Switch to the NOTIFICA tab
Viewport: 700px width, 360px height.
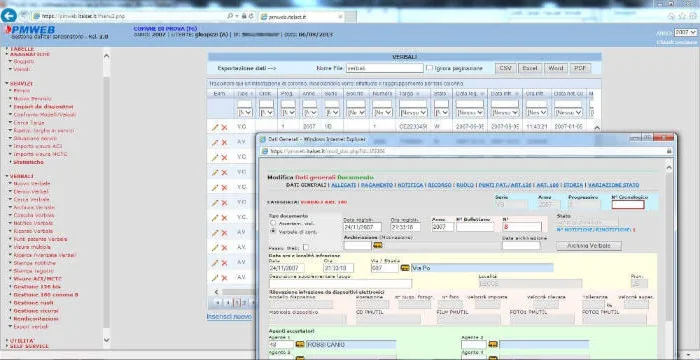410,185
